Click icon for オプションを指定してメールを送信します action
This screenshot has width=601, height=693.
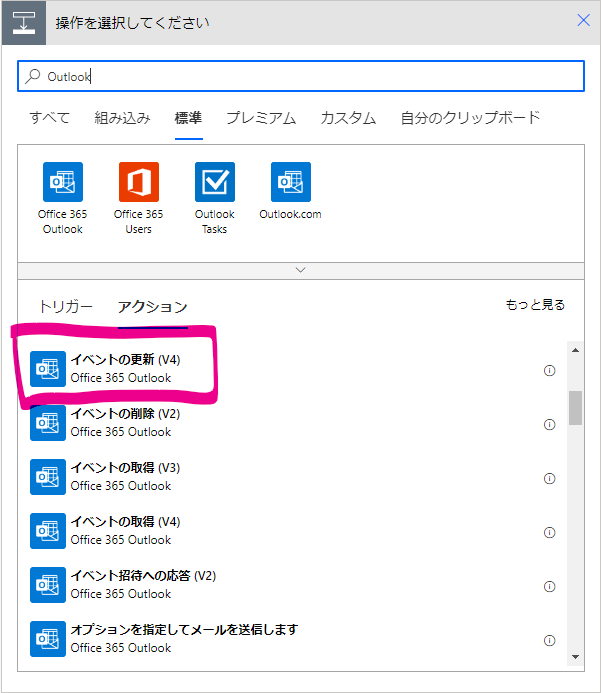48,639
